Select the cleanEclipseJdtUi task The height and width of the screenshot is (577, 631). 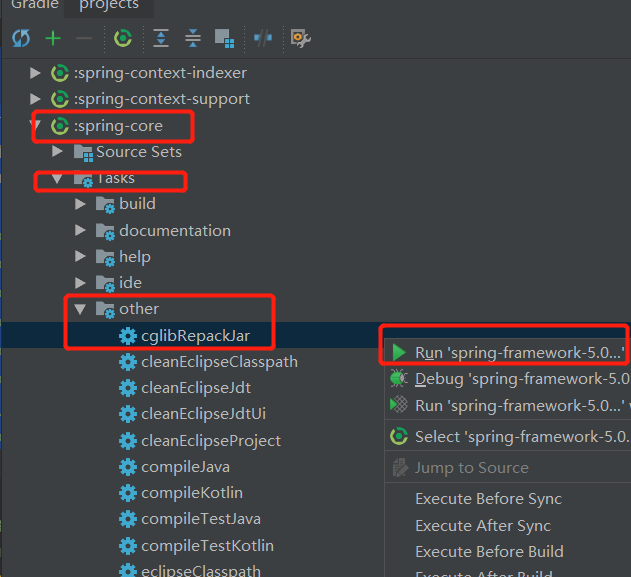pos(203,414)
